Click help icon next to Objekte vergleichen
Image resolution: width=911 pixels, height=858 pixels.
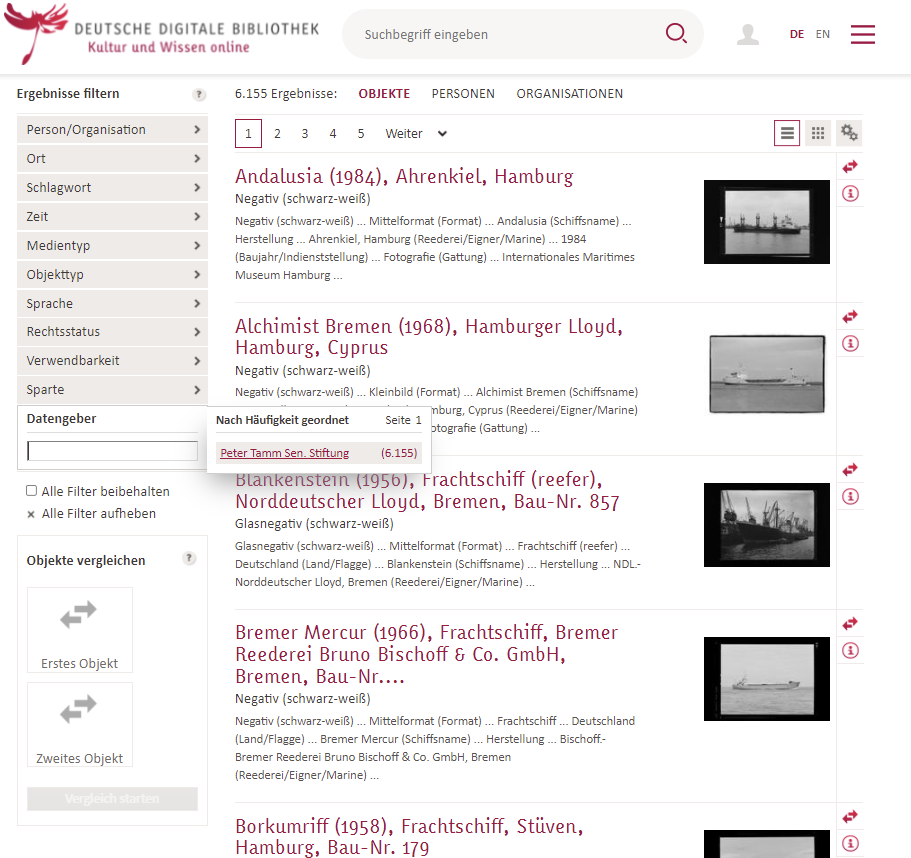189,558
